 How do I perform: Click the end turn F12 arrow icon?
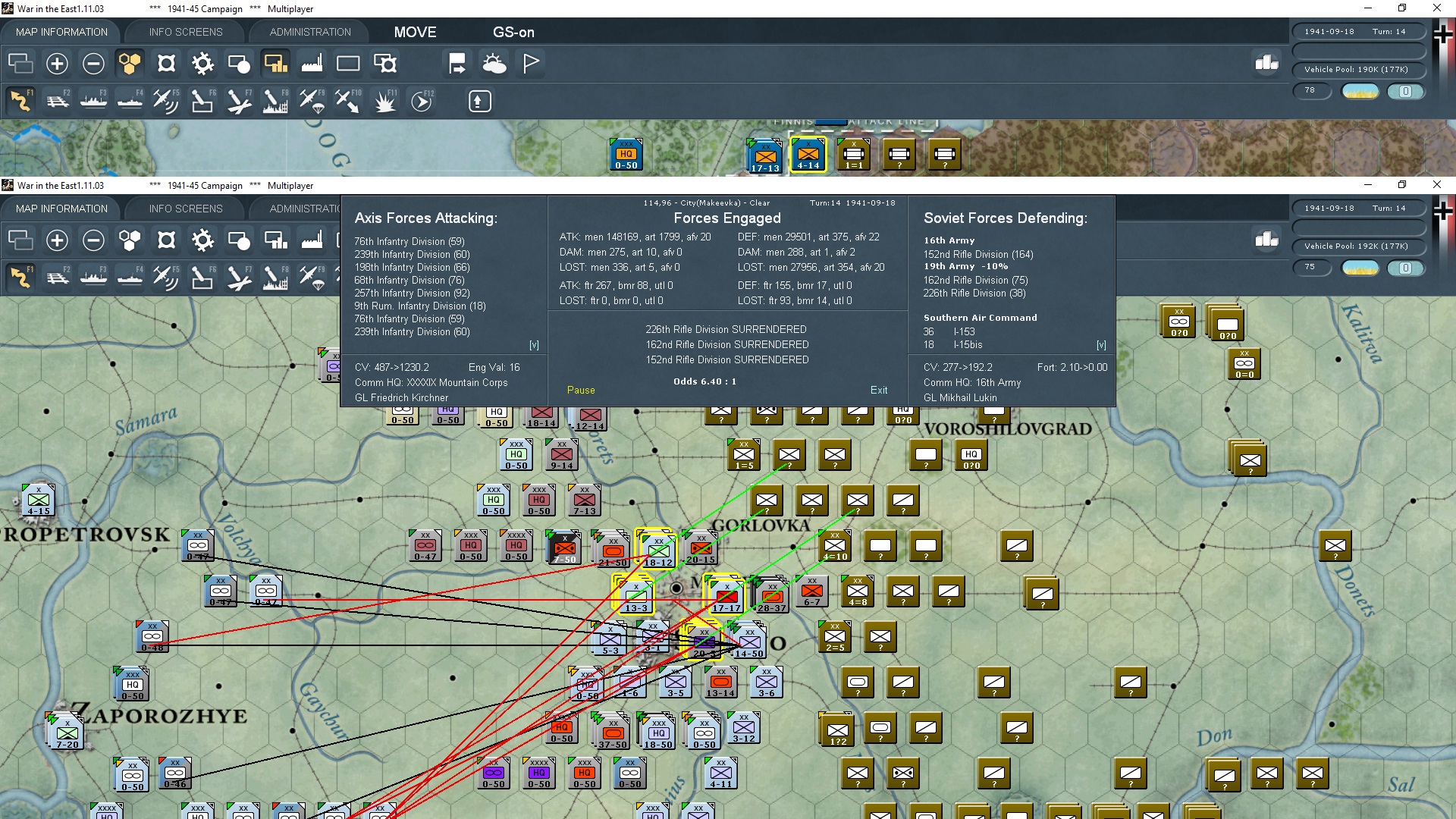(x=422, y=101)
